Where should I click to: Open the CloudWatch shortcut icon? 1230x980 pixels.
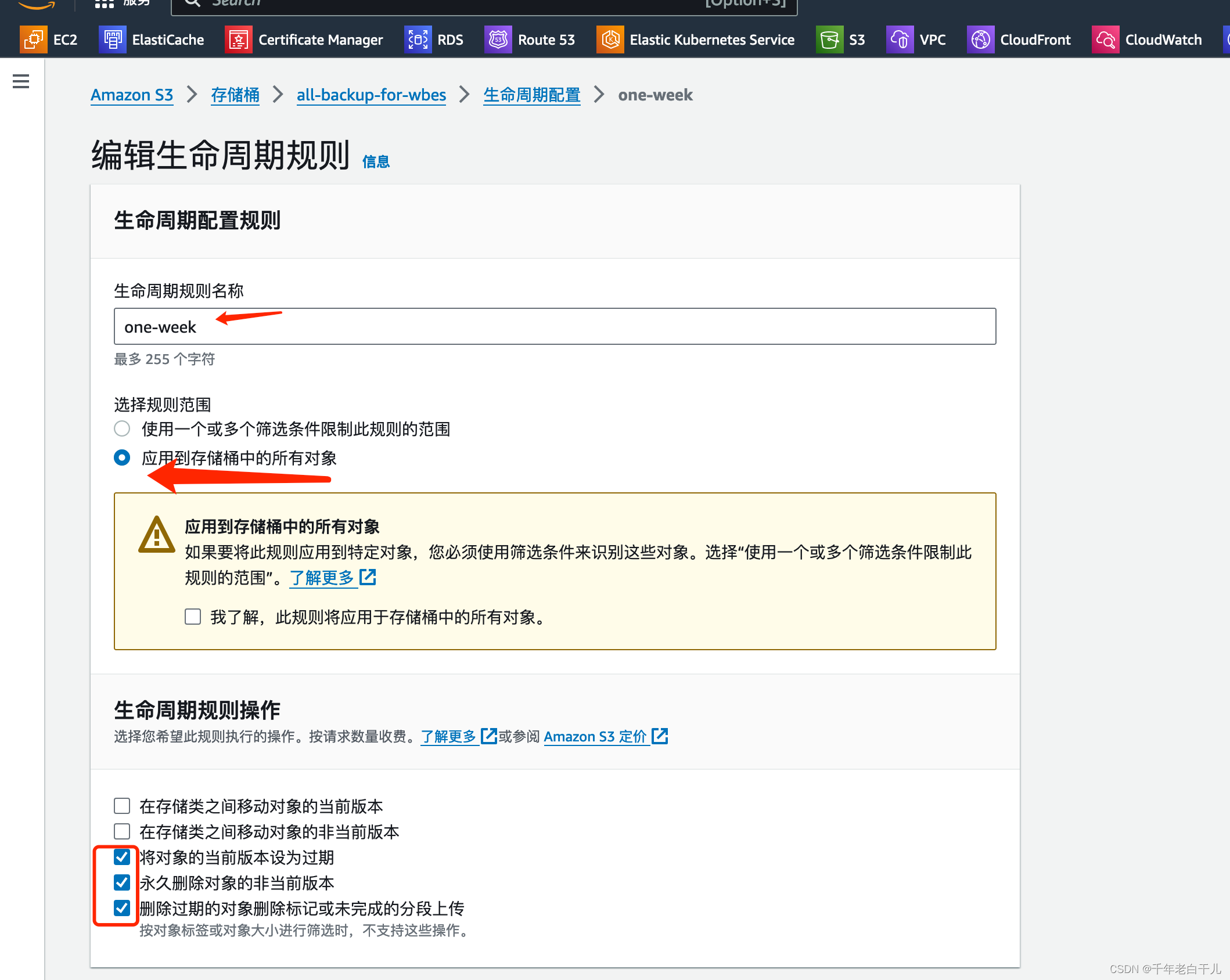pyautogui.click(x=1105, y=39)
